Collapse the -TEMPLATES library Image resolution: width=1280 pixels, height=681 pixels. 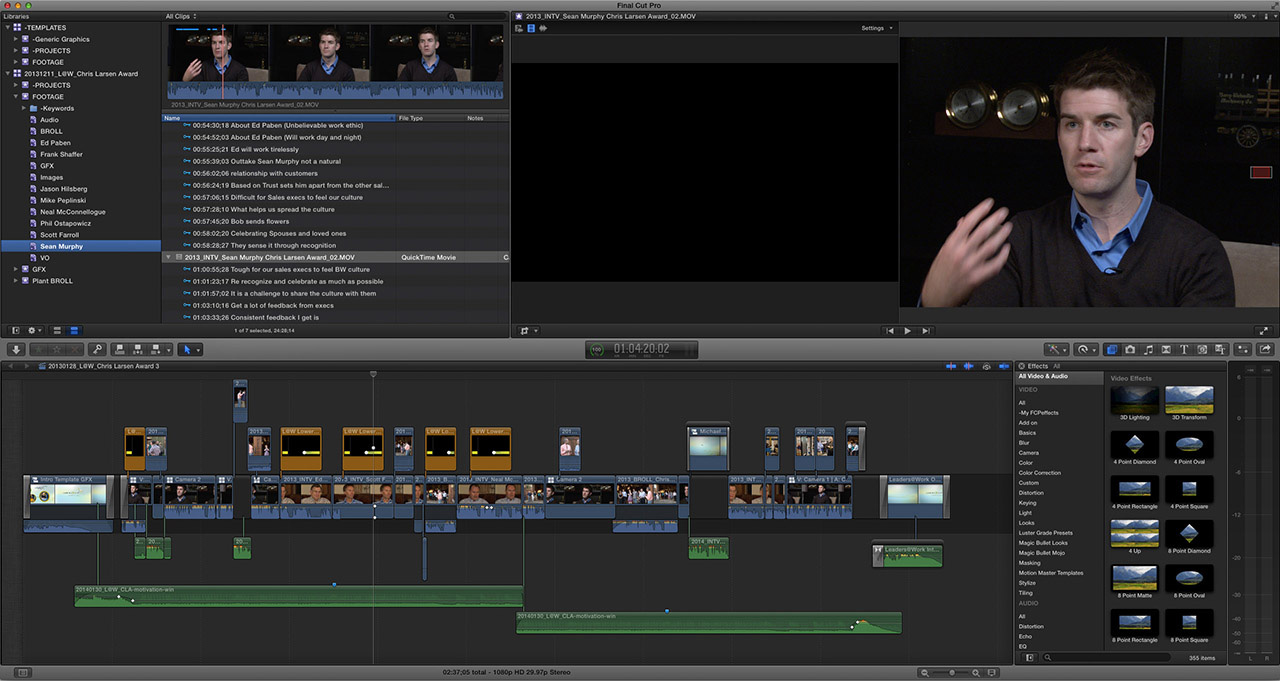[x=7, y=28]
